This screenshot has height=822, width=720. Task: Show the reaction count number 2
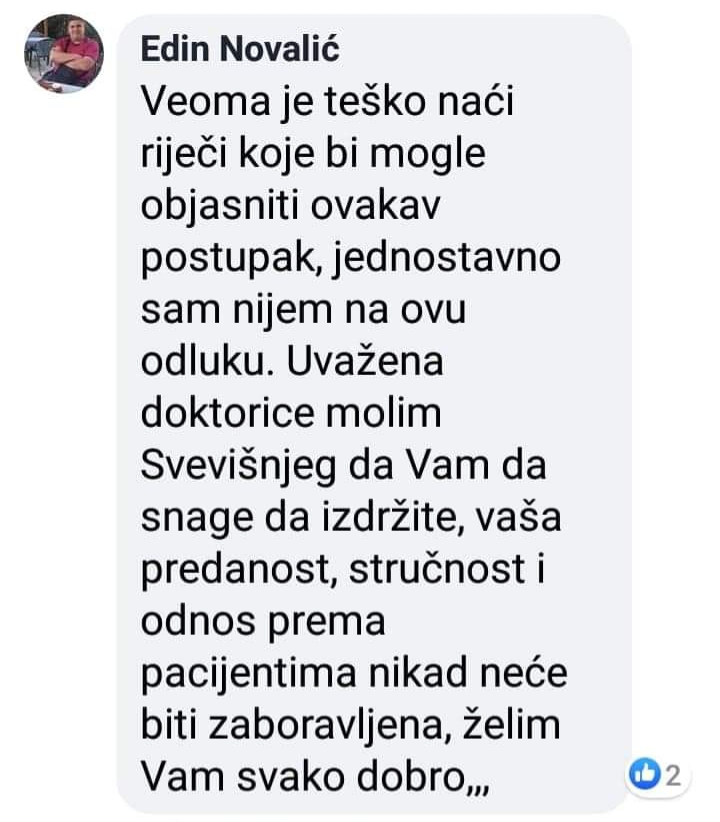pyautogui.click(x=673, y=775)
